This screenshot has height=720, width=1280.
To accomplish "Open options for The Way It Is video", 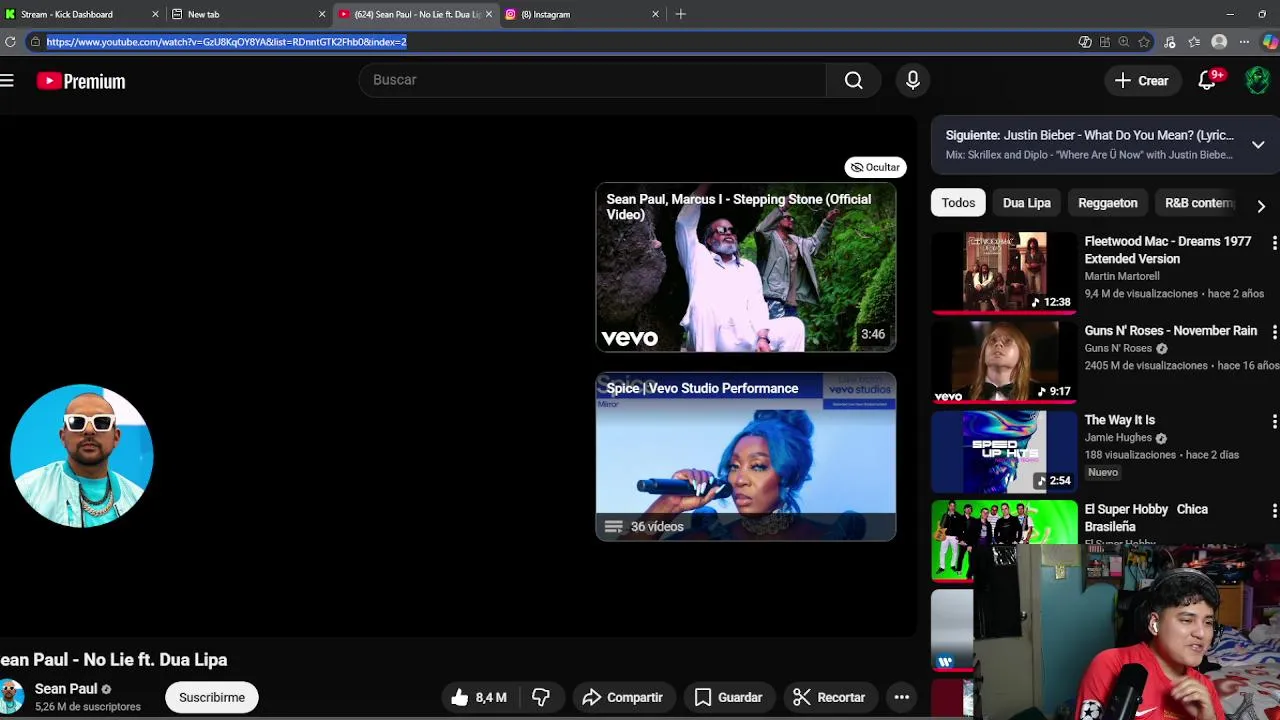I will click(1274, 422).
